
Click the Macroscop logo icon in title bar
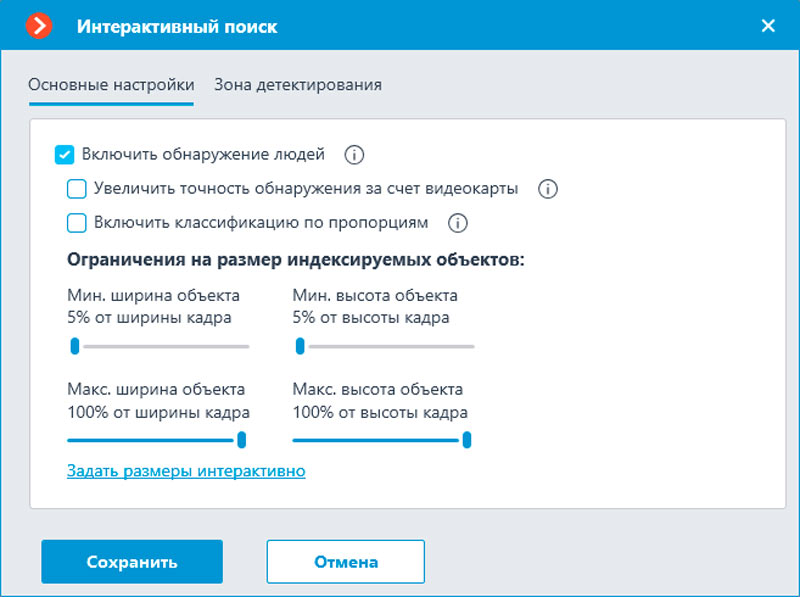(39, 26)
